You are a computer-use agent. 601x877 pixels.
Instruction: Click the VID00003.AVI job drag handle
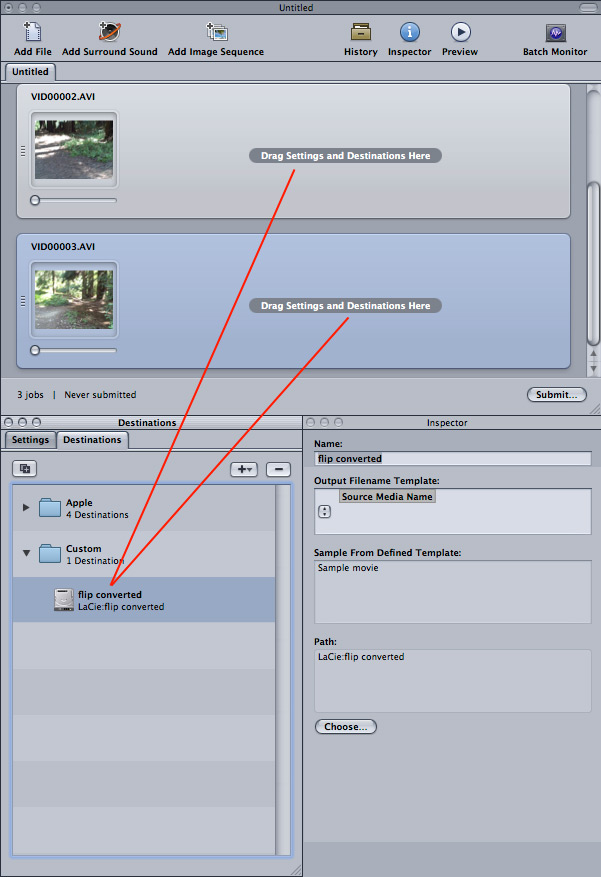(x=23, y=301)
